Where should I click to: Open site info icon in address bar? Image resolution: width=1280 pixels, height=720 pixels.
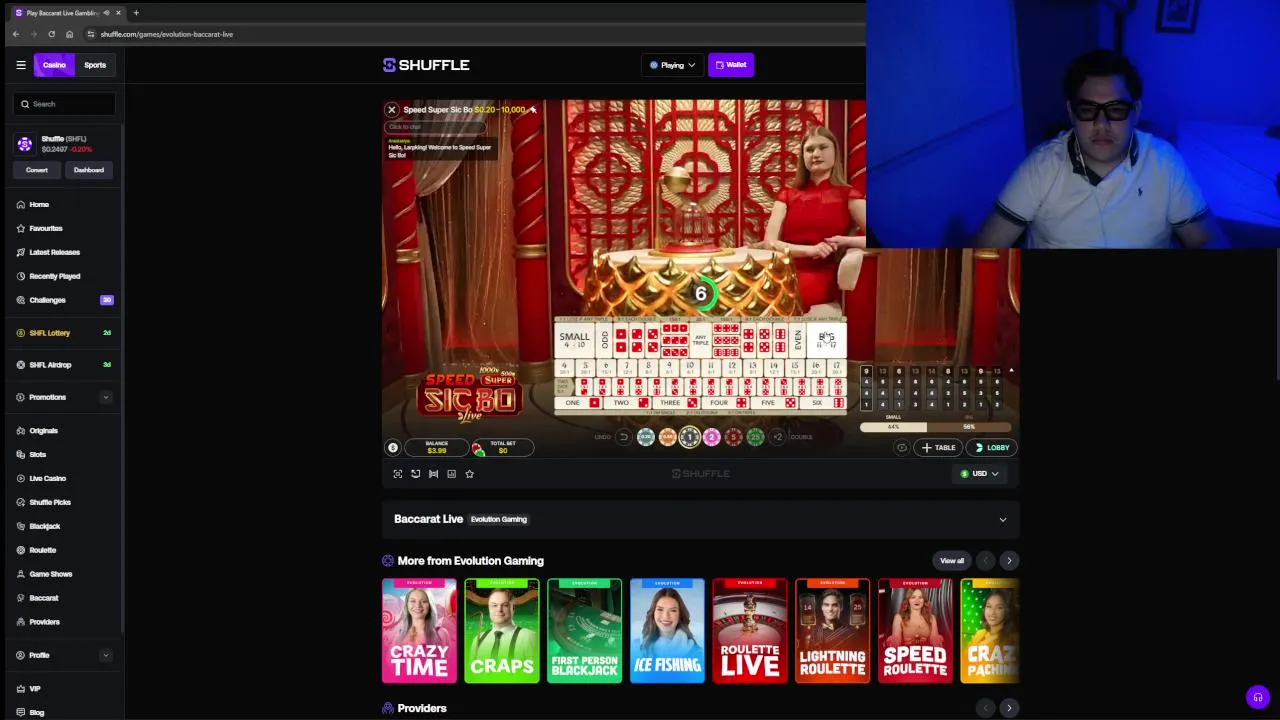click(x=90, y=34)
